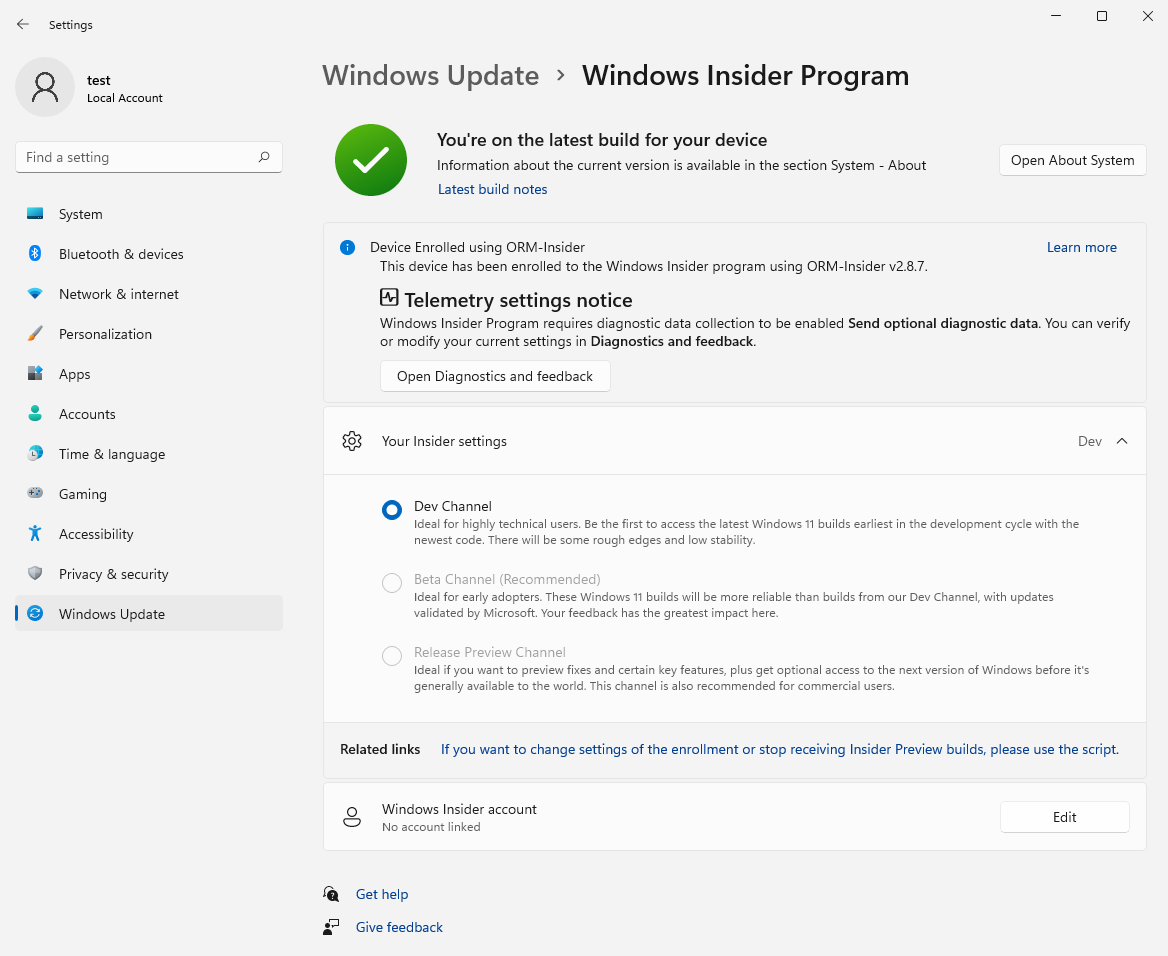1168x956 pixels.
Task: Open Latest build notes link
Action: (492, 189)
